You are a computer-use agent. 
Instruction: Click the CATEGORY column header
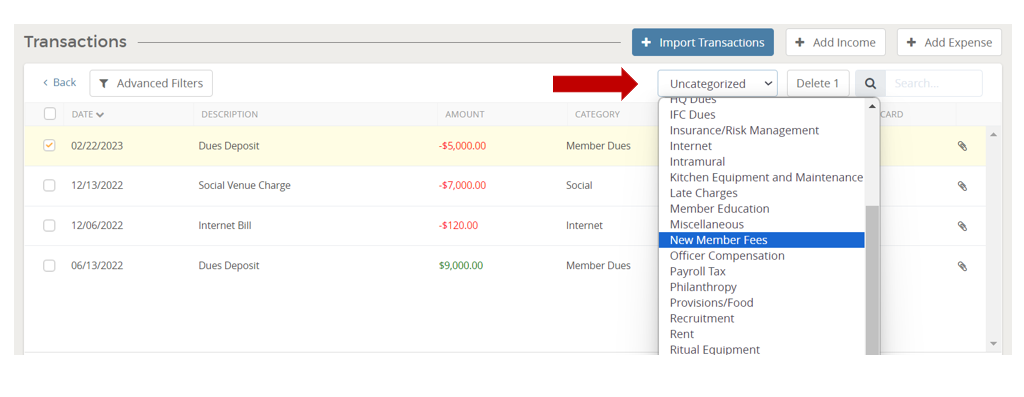click(598, 114)
